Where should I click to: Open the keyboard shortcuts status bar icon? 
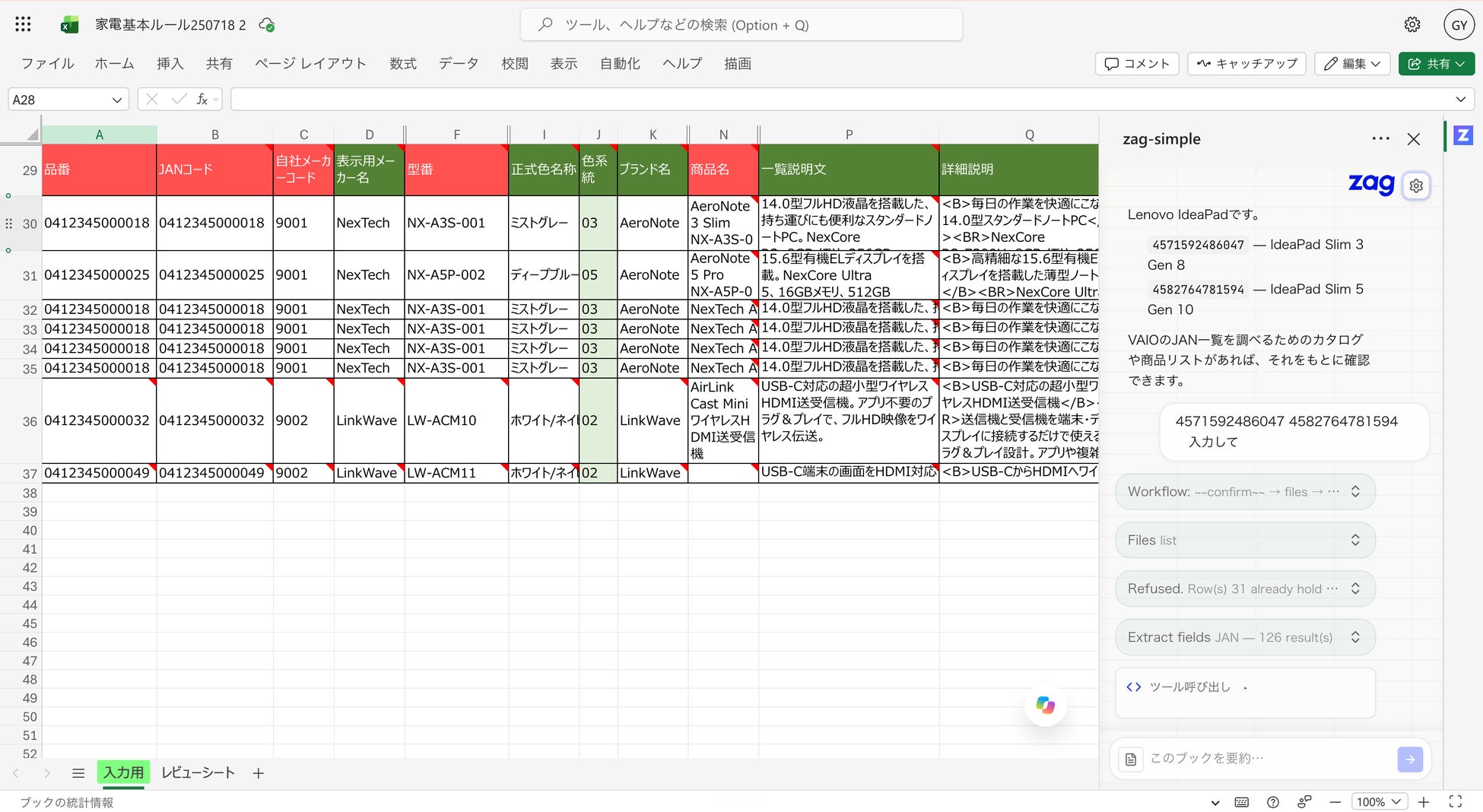[1242, 802]
